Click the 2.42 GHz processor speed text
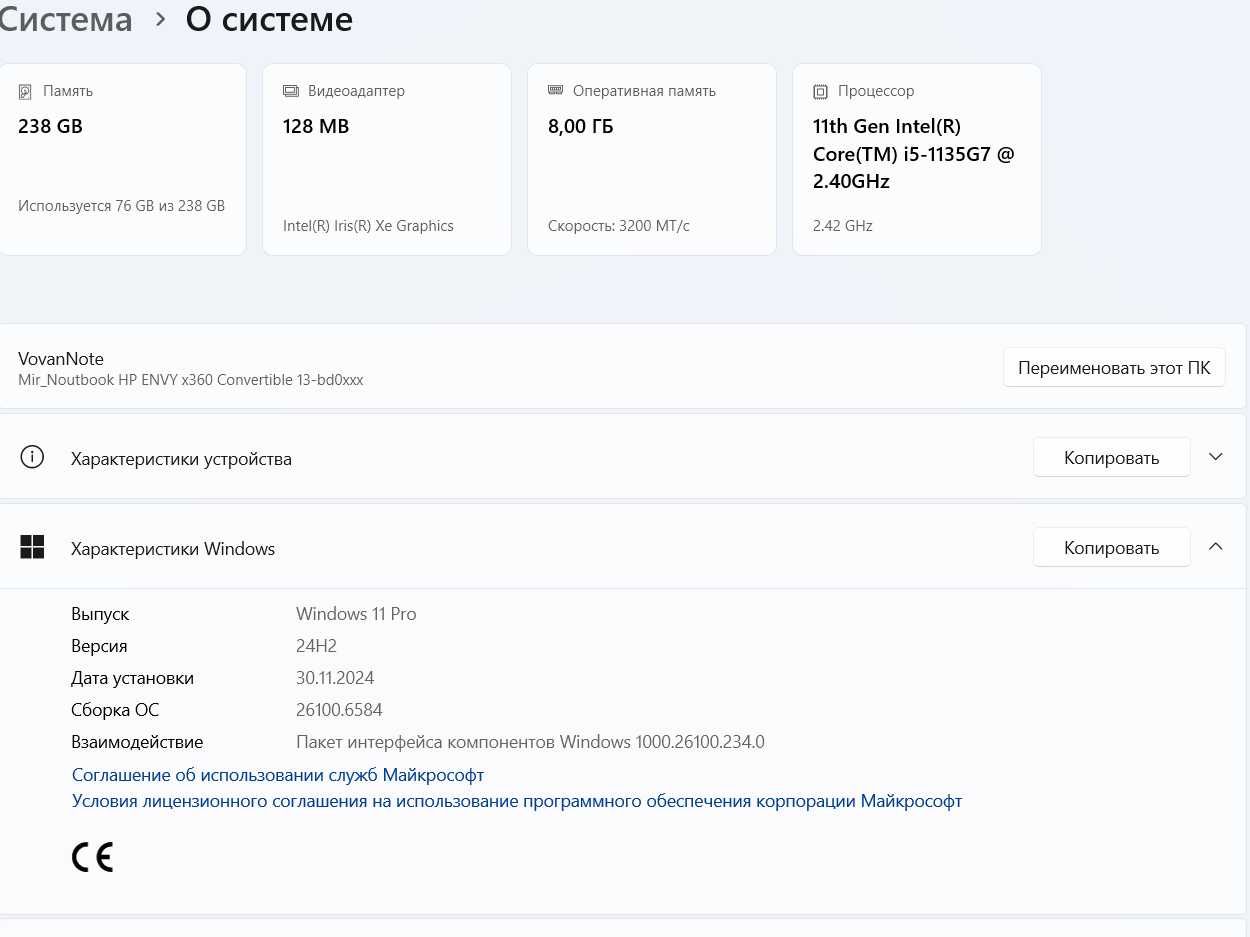Screen dimensions: 1250x937 click(843, 226)
